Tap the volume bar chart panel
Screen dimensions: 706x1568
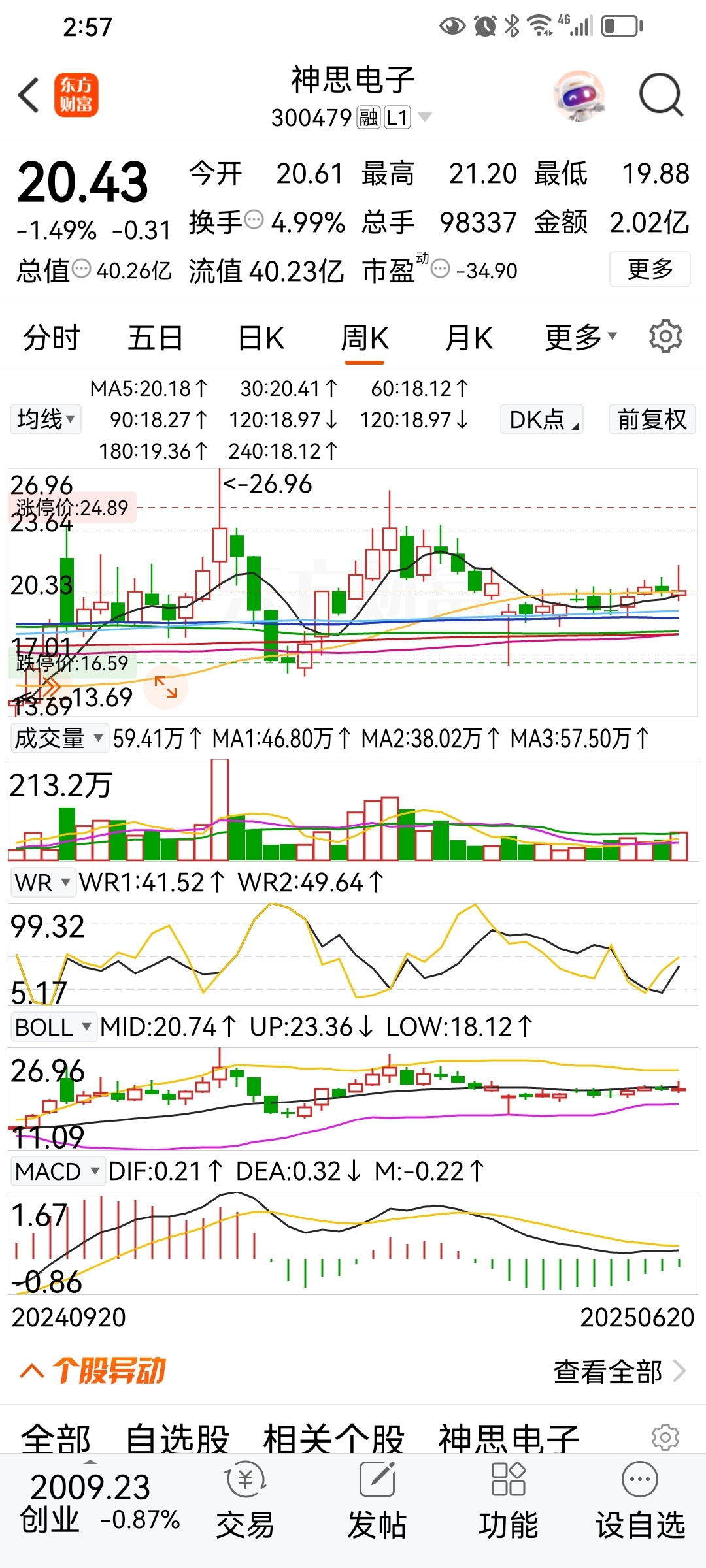pos(353,809)
